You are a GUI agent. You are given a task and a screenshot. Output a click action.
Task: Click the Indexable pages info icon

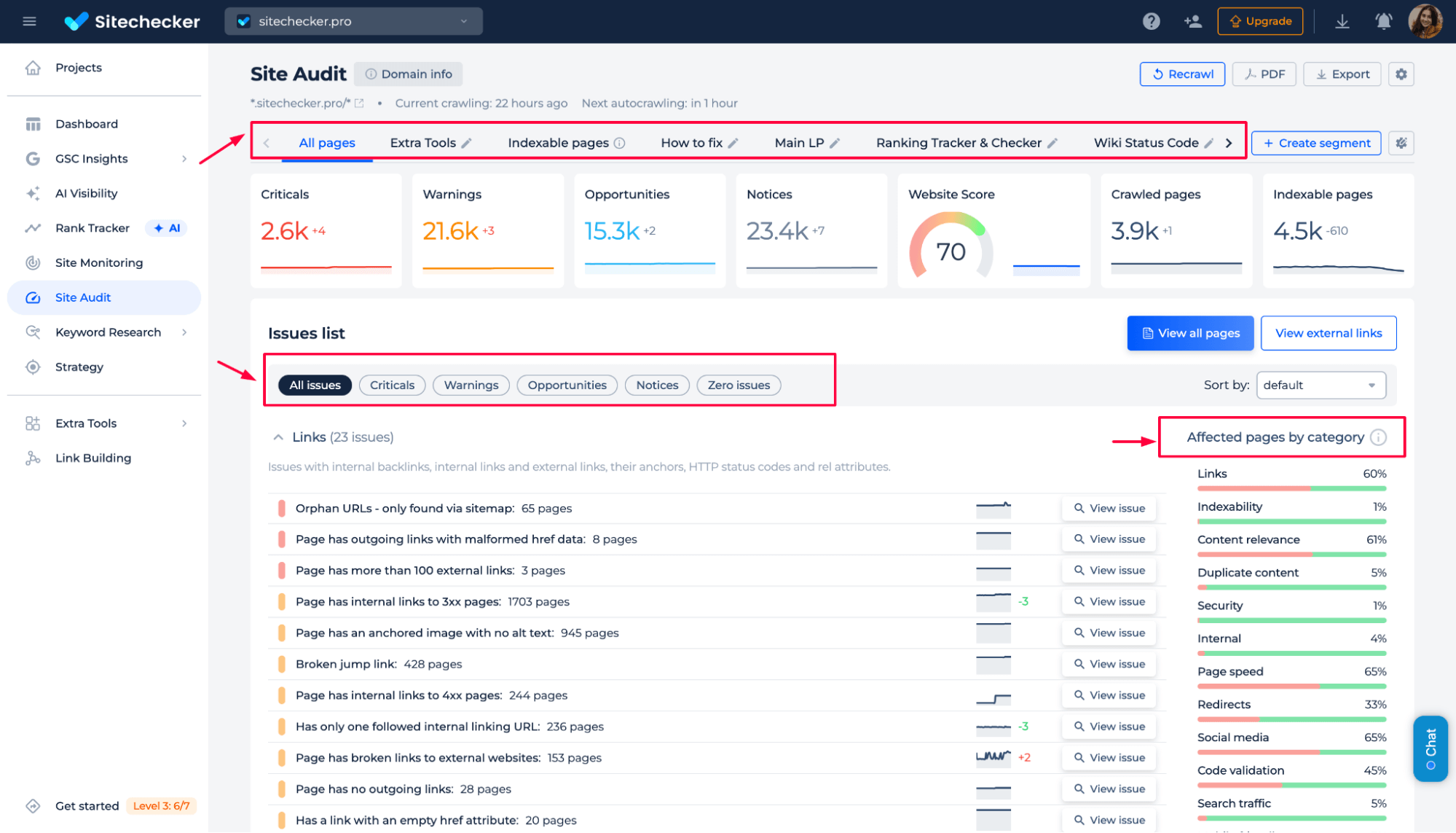coord(619,143)
